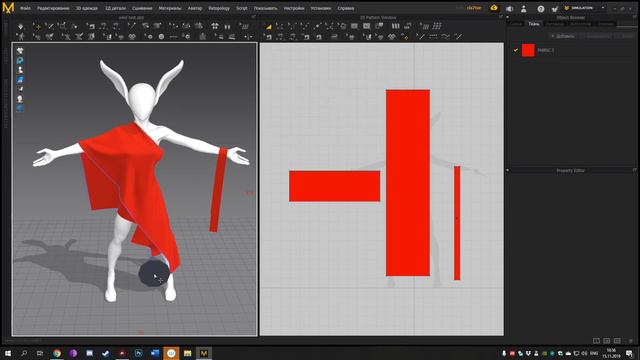Viewport: 640px width, 360px height.
Task: Click the four-arrows reset arrangement icon
Action: tap(215, 27)
